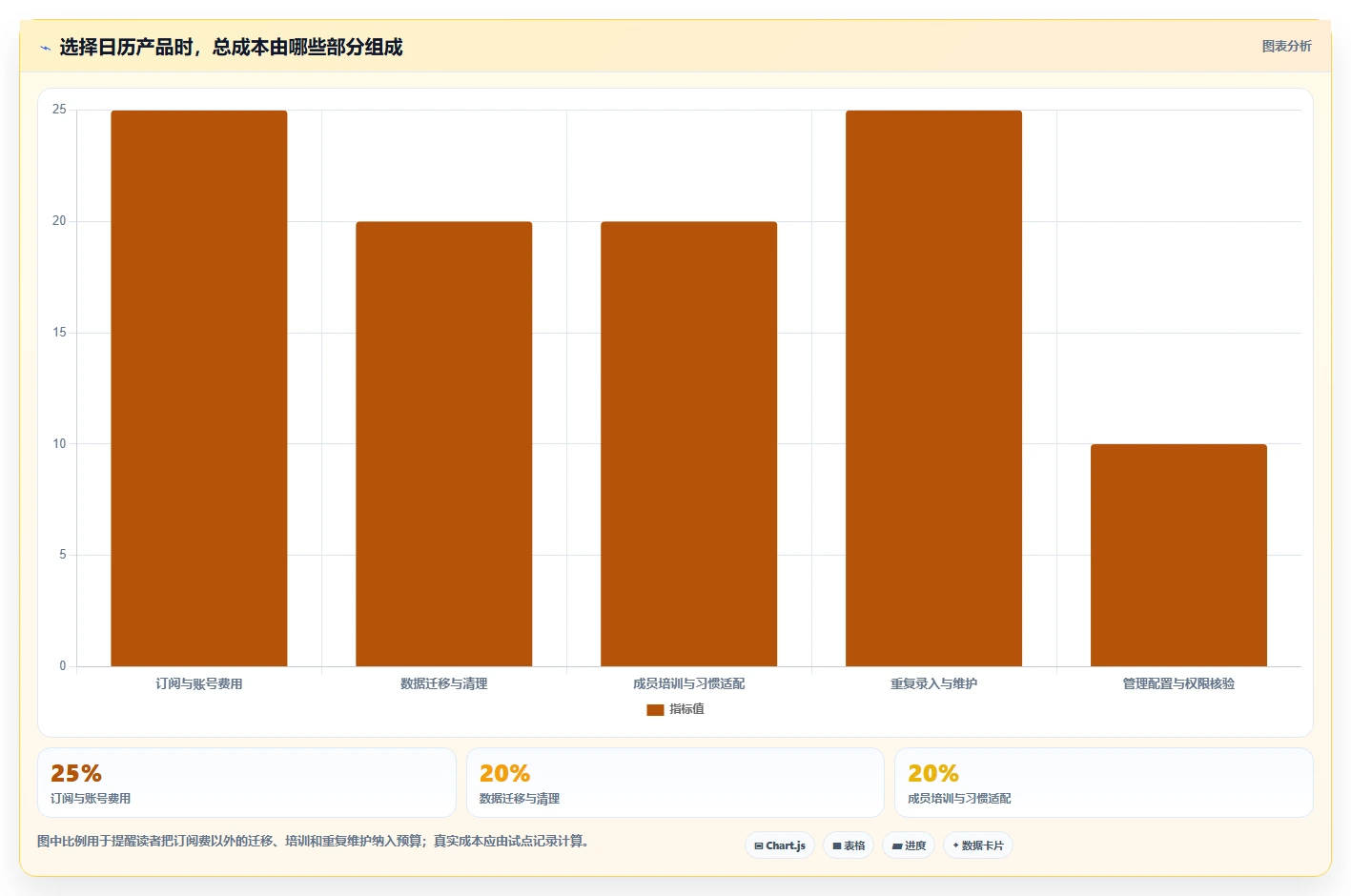Viewport: 1351px width, 896px height.
Task: Click the 成员培训与习惯适配 x-axis label
Action: (689, 683)
